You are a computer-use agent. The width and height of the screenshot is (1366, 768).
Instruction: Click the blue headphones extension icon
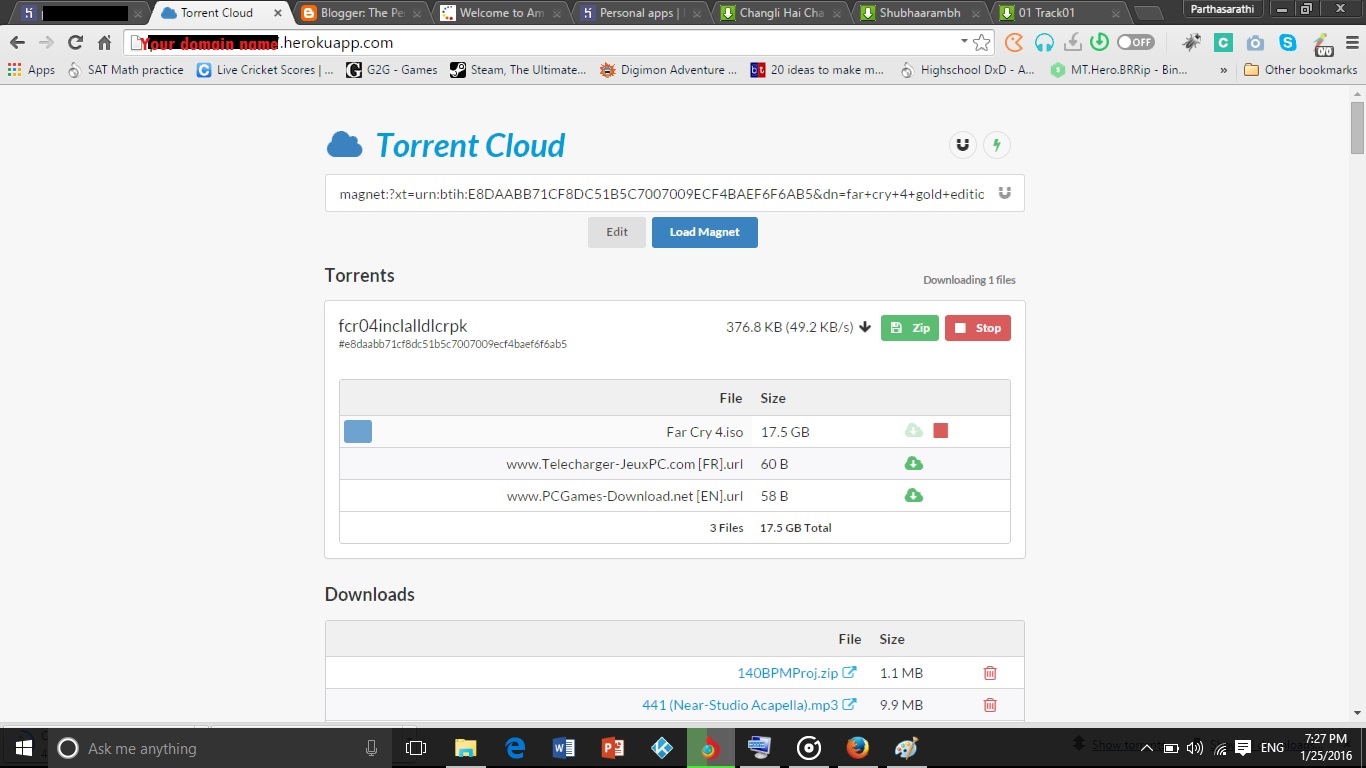(1044, 42)
